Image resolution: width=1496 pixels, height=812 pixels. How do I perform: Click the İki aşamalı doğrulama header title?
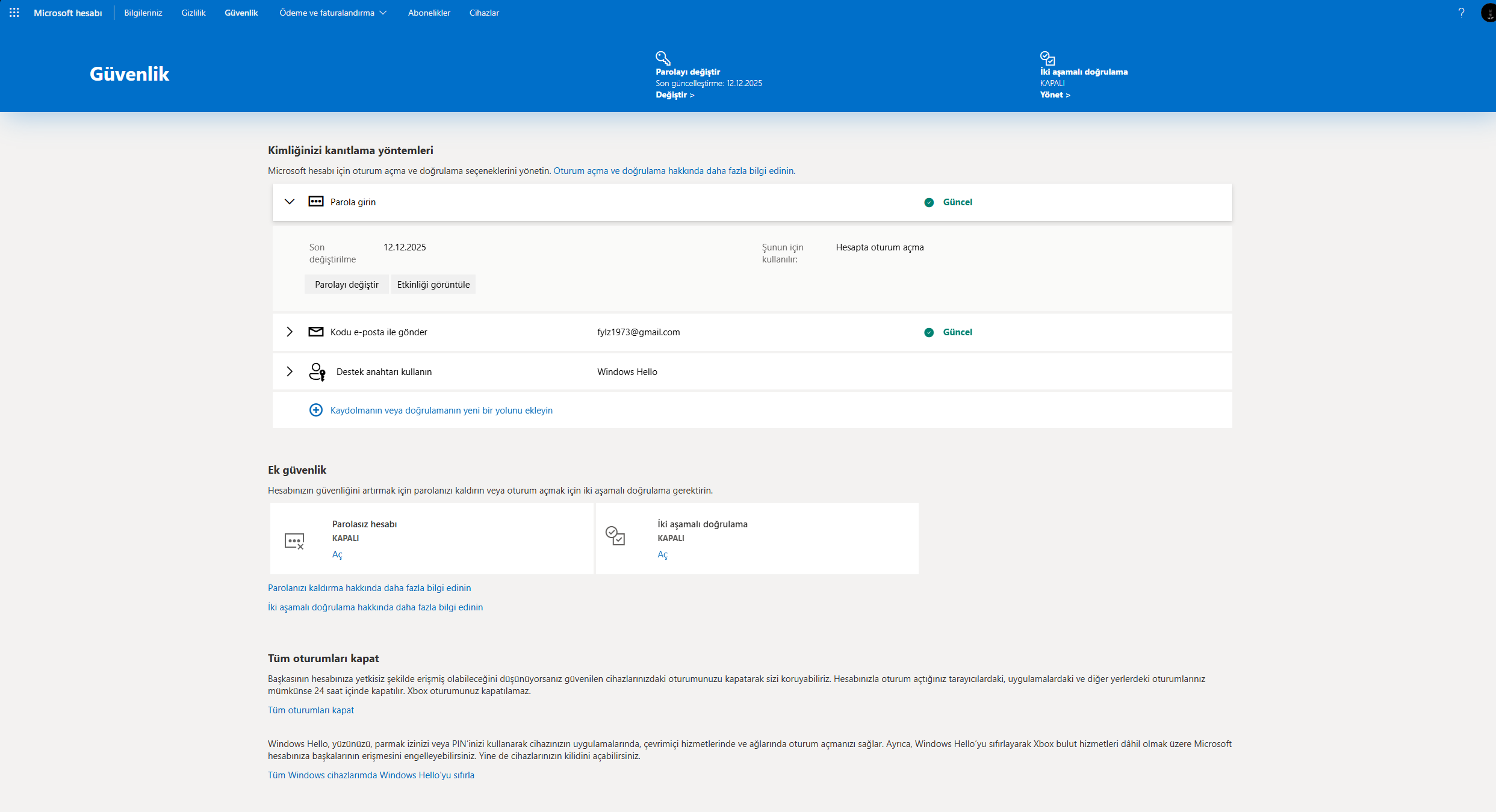tap(1084, 72)
